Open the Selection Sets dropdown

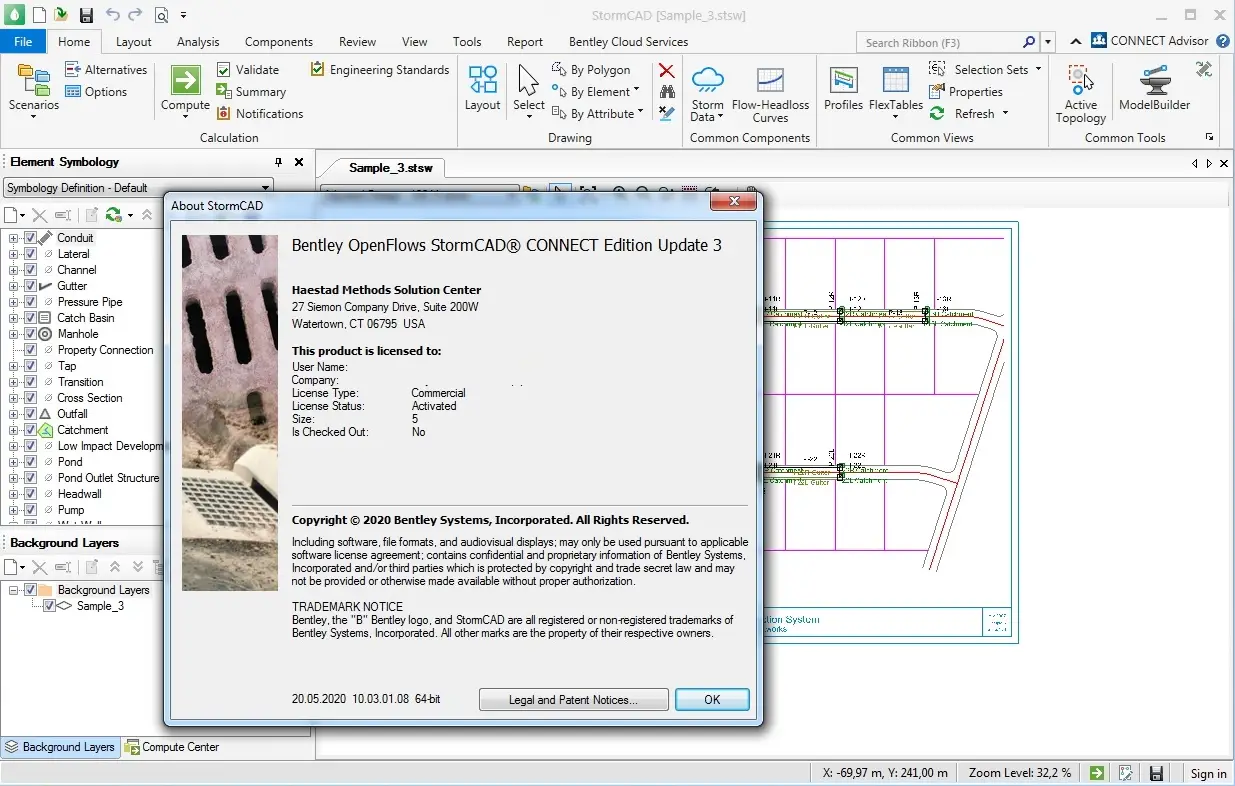click(x=985, y=70)
